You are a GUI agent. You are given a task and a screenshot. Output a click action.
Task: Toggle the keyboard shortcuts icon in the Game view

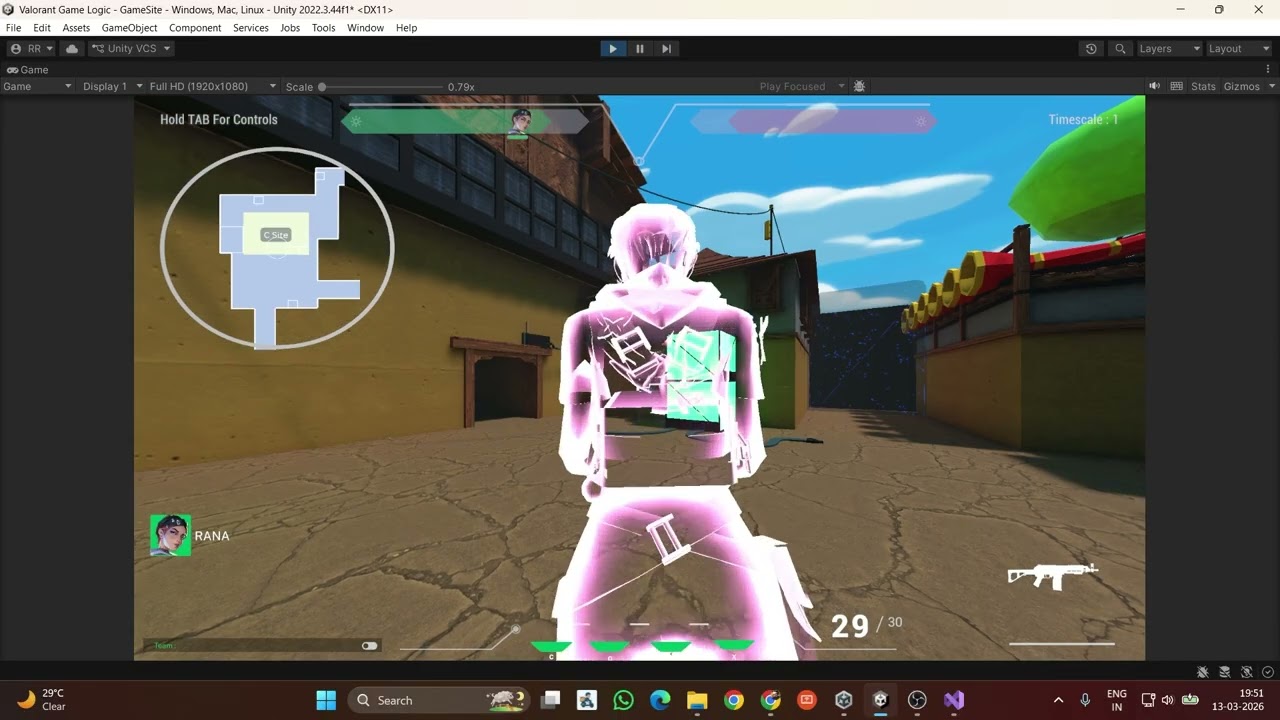coord(1176,86)
